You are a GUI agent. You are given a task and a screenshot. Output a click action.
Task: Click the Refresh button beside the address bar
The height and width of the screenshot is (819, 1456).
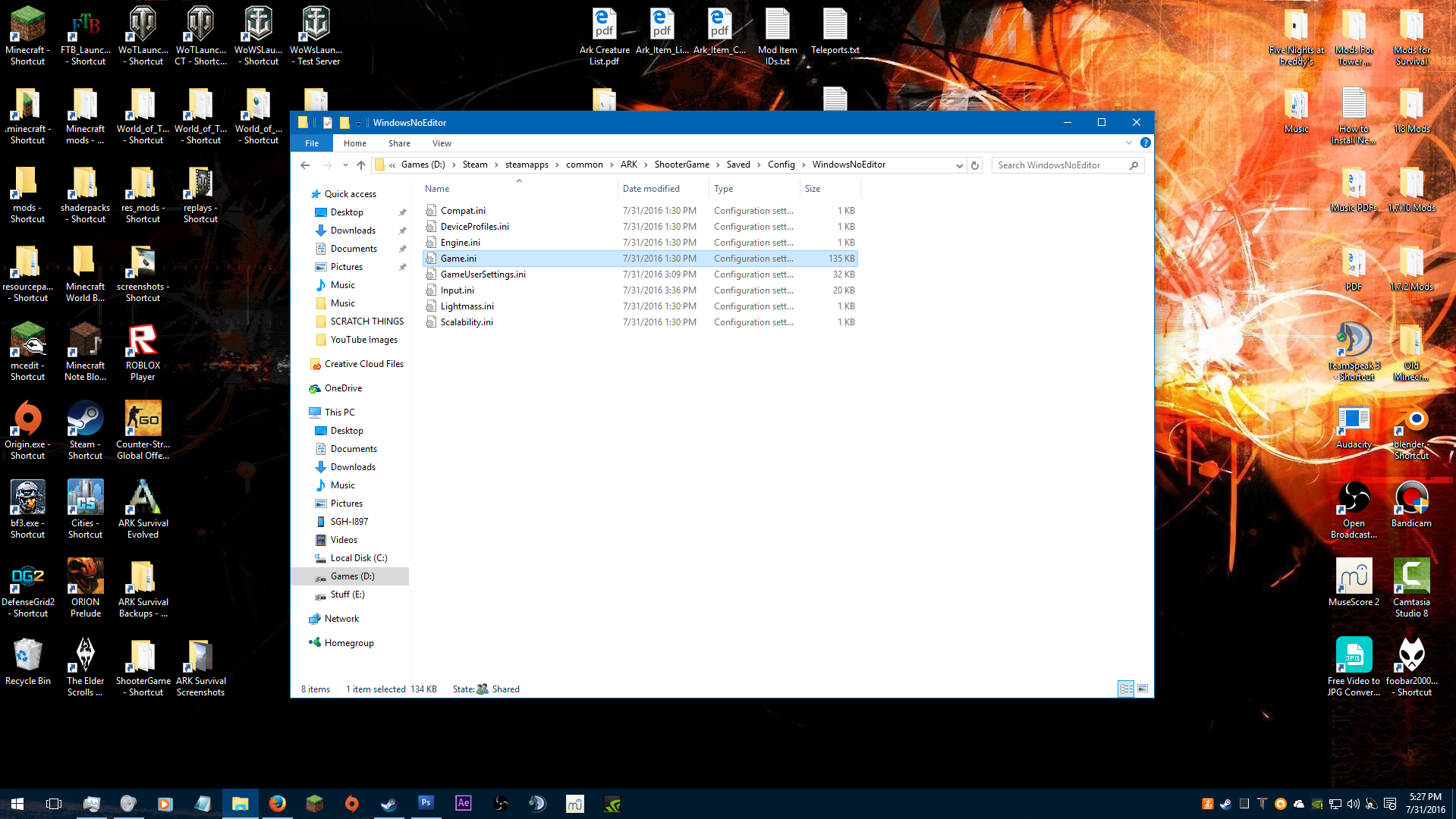[x=975, y=165]
